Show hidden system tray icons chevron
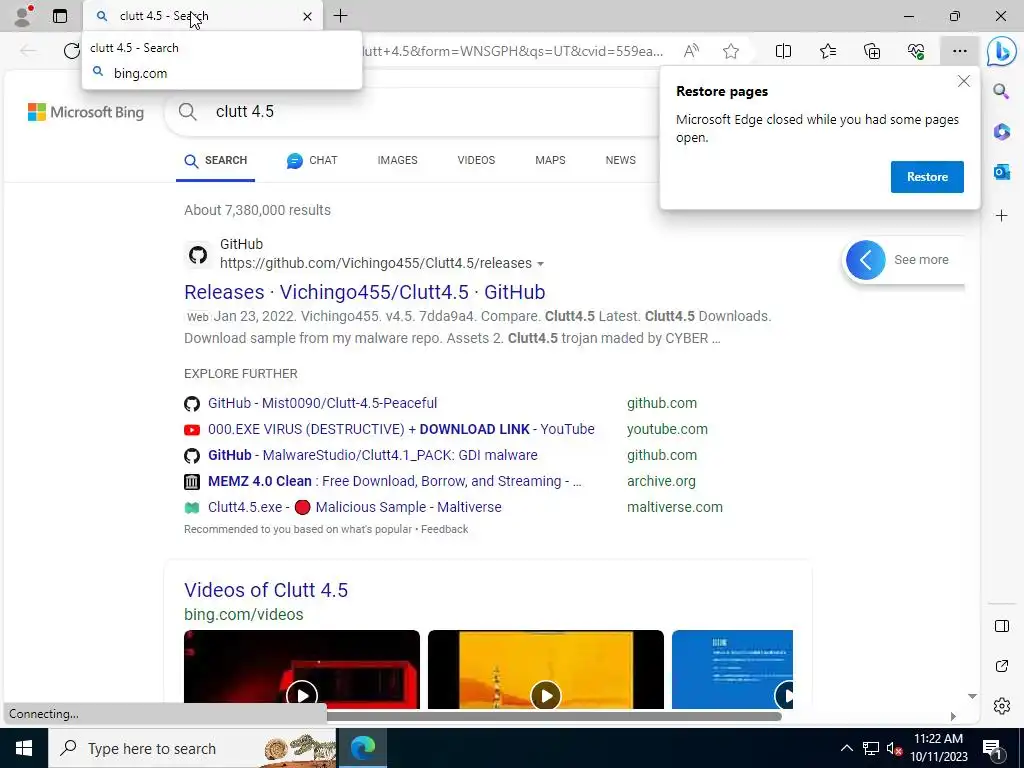The width and height of the screenshot is (1024, 768). tap(846, 748)
